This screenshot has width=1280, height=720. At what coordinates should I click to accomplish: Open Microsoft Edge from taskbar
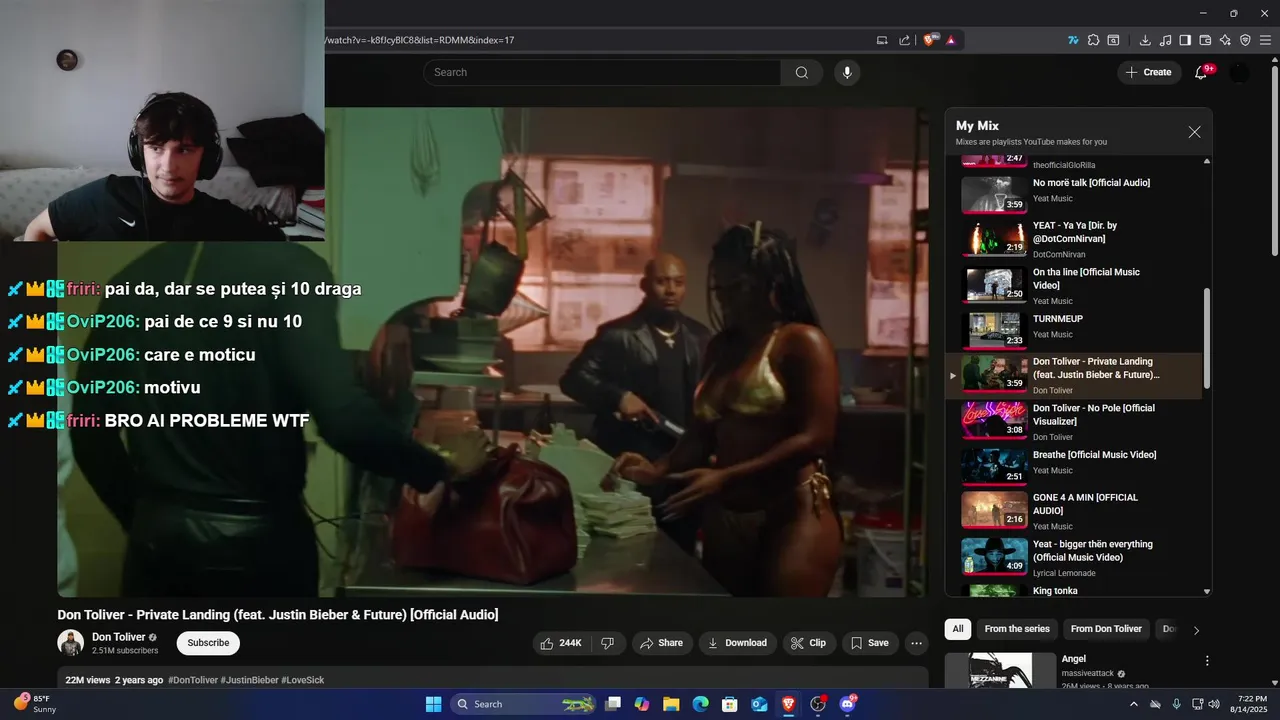point(701,704)
